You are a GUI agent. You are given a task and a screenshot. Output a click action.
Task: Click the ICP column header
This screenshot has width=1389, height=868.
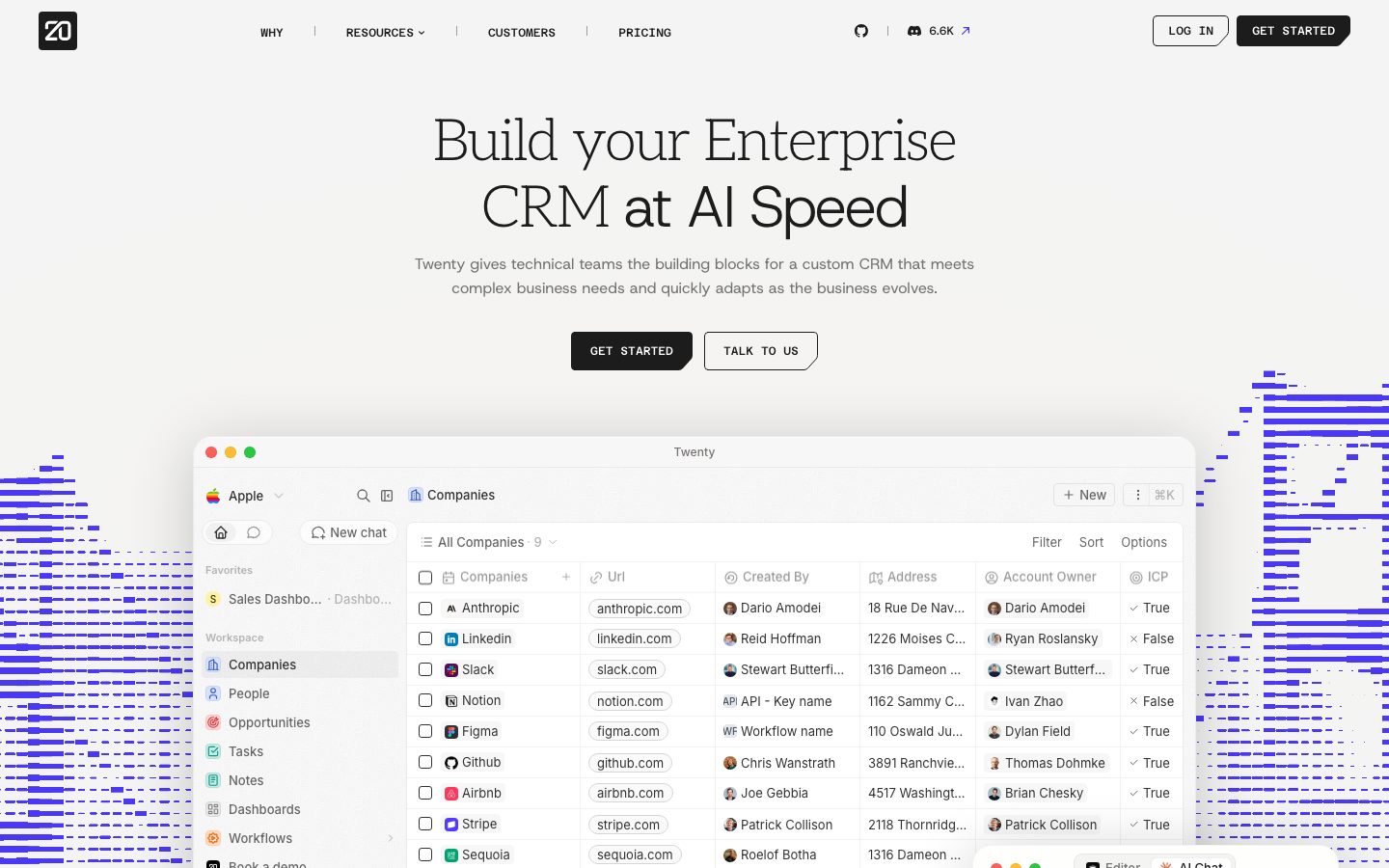coord(1151,577)
